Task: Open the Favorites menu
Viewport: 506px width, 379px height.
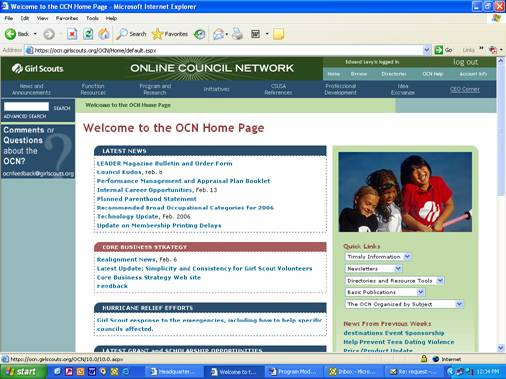Action: click(x=67, y=18)
